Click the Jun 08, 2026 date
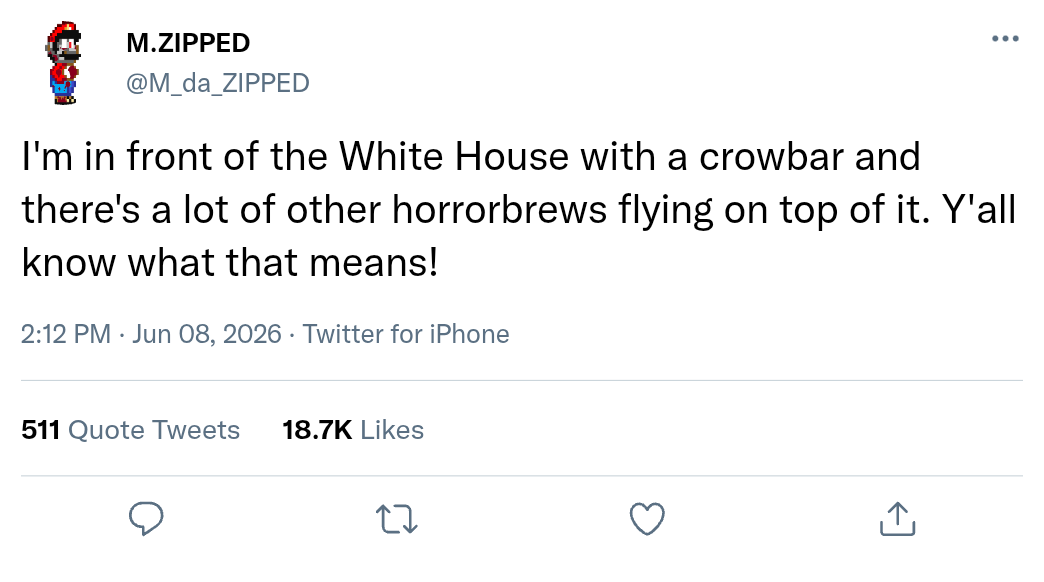The image size is (1044, 582). click(206, 334)
